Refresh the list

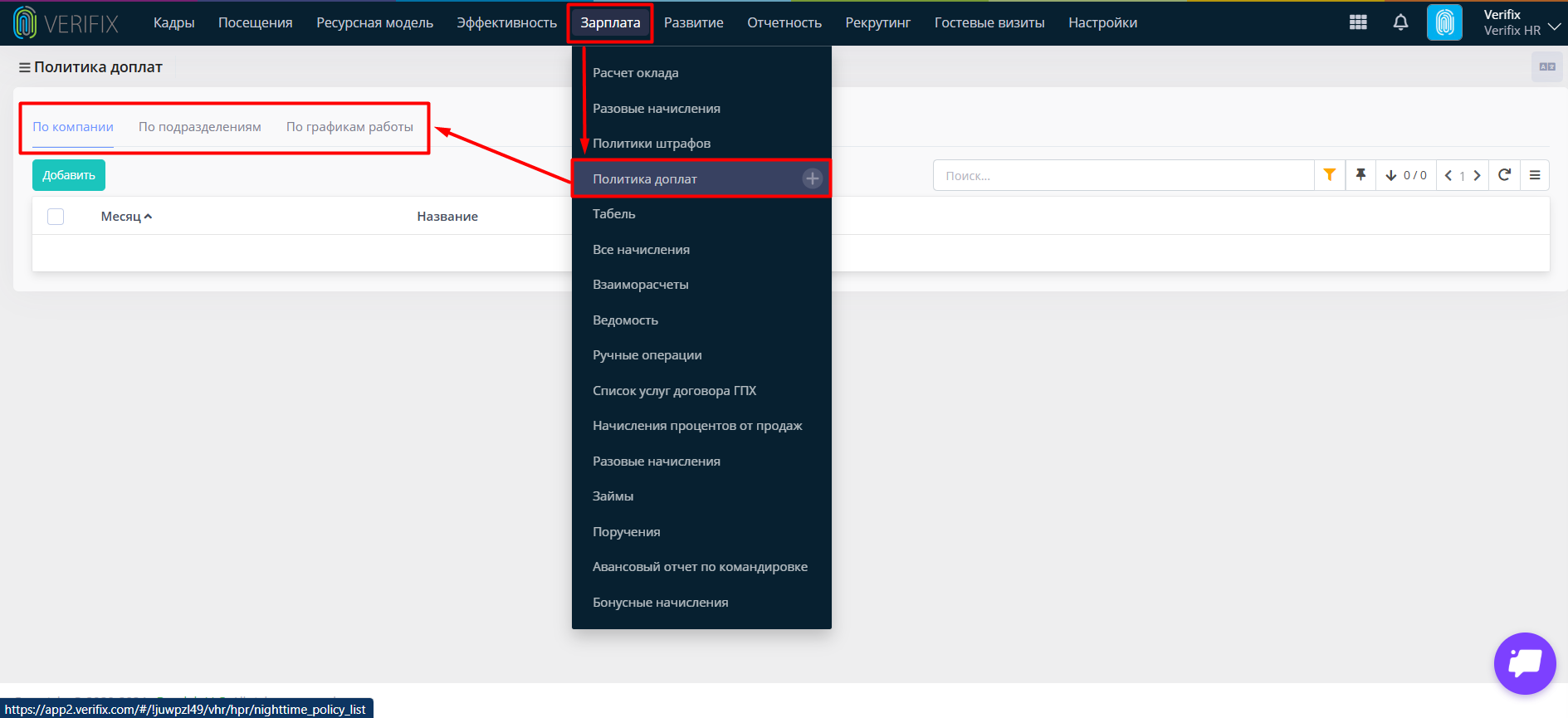coord(1504,175)
